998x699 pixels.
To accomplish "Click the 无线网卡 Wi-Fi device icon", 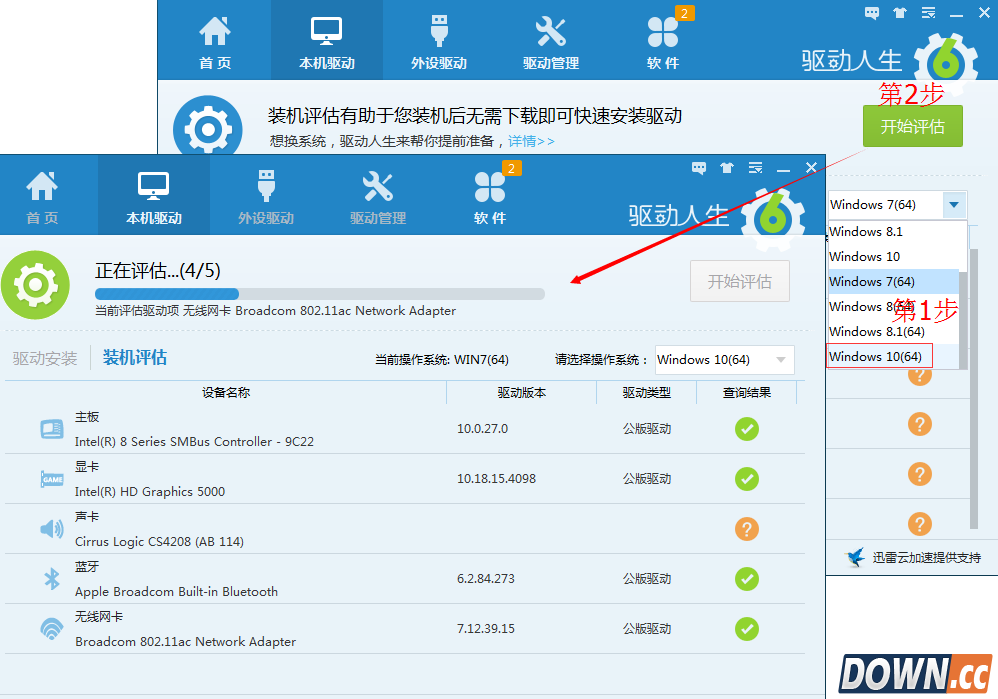I will (51, 629).
